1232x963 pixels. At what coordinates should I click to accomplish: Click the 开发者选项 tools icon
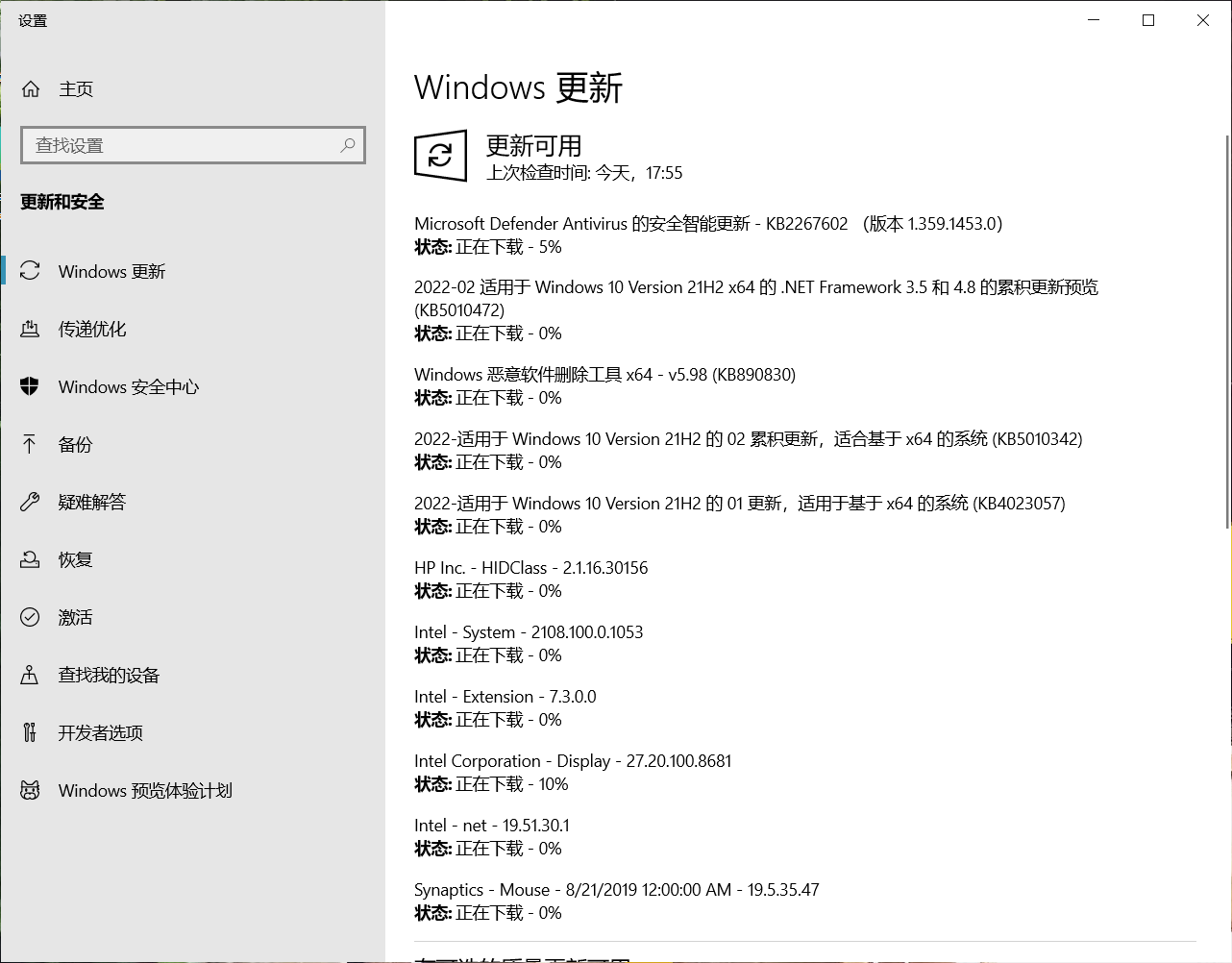coord(30,732)
